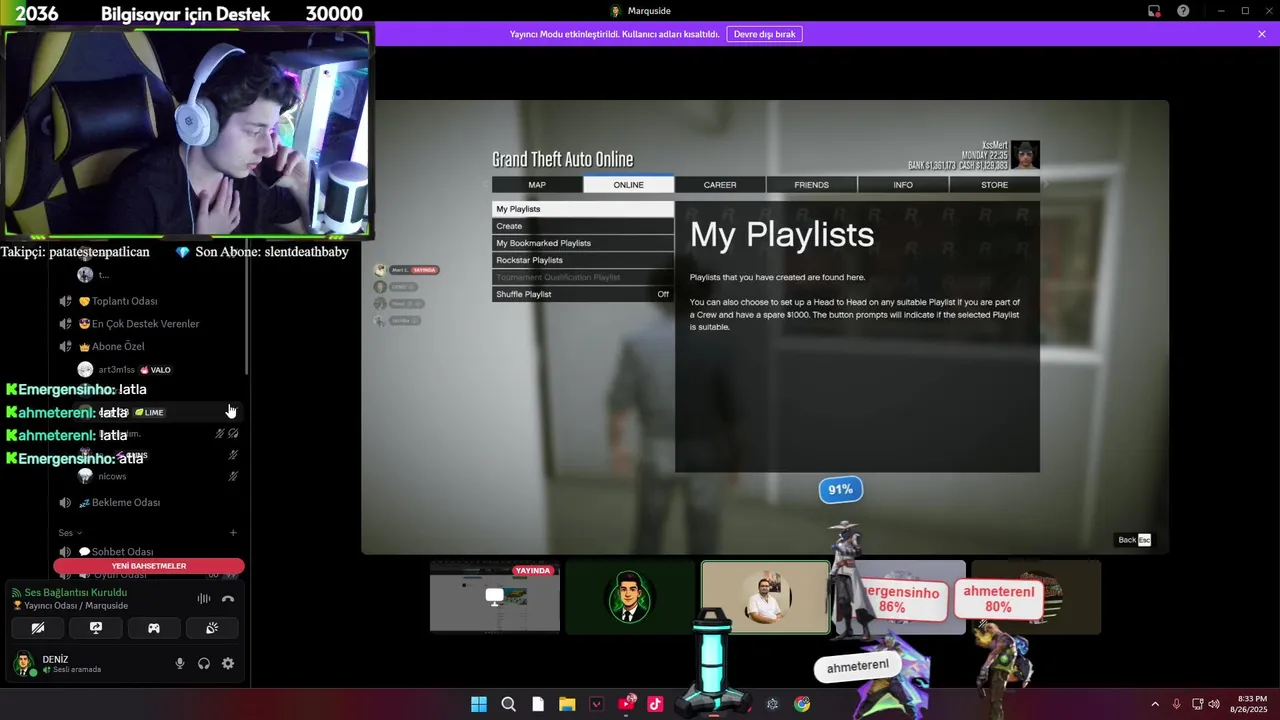This screenshot has width=1280, height=720.
Task: Open the STORE tab in GTA menu
Action: (x=994, y=185)
